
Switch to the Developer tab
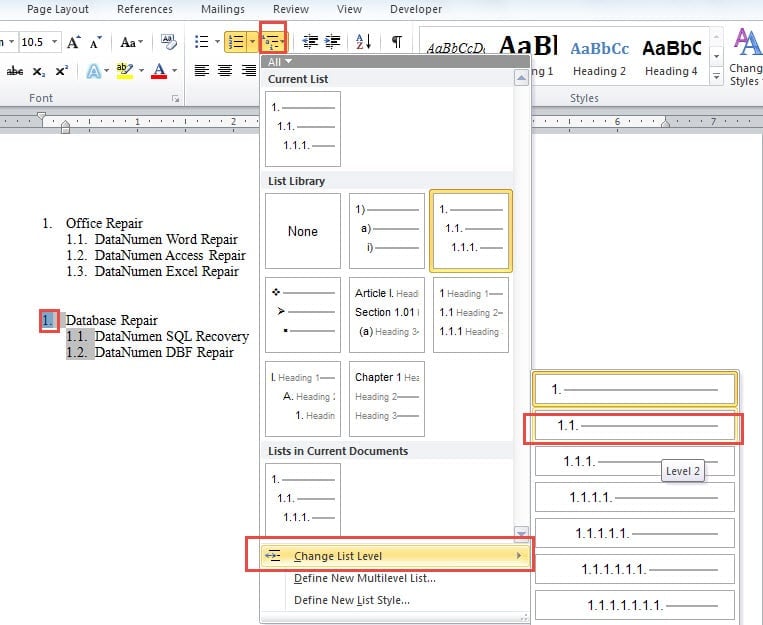pos(416,9)
